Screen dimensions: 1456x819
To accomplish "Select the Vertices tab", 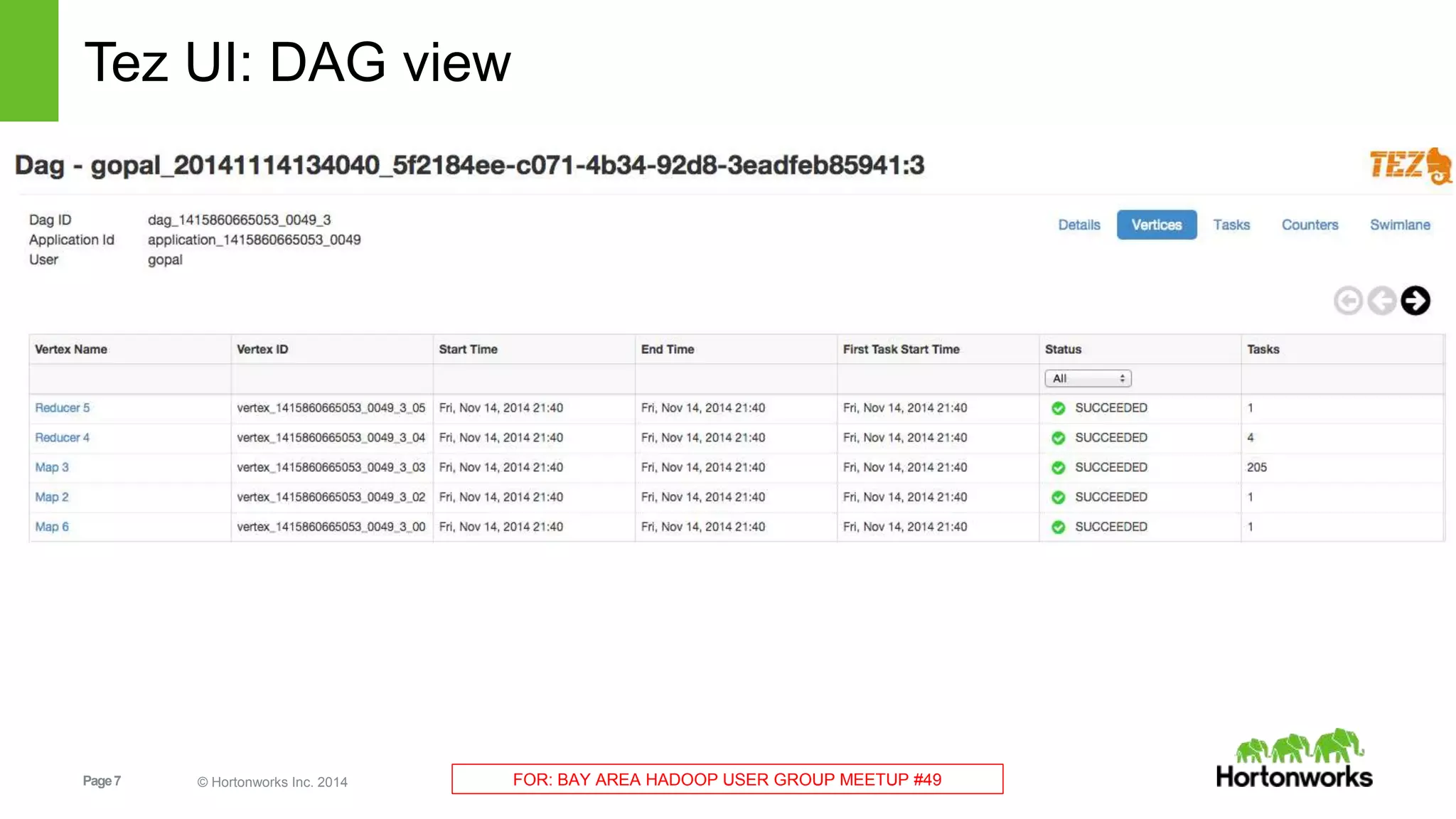I will coord(1157,225).
